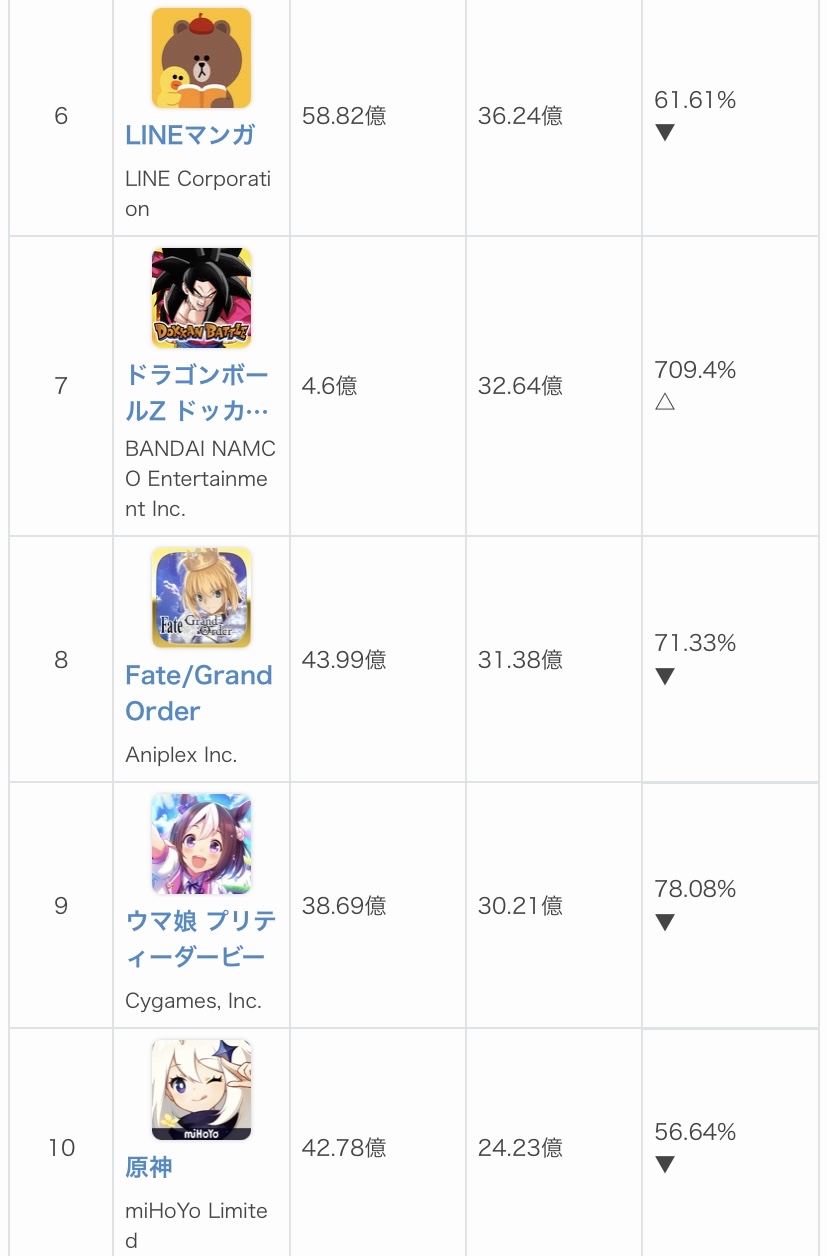
Task: Select the down arrow under 78.08%
Action: click(665, 923)
